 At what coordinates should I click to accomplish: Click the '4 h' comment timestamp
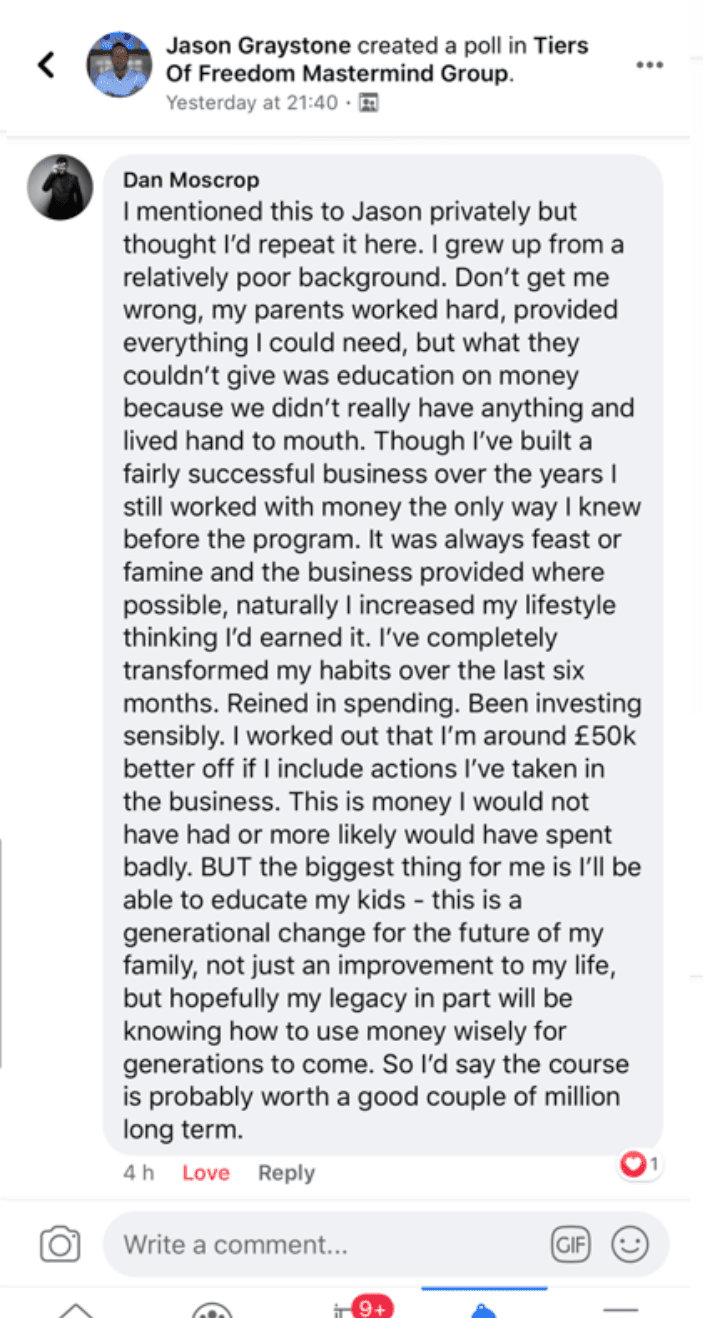pos(138,1173)
